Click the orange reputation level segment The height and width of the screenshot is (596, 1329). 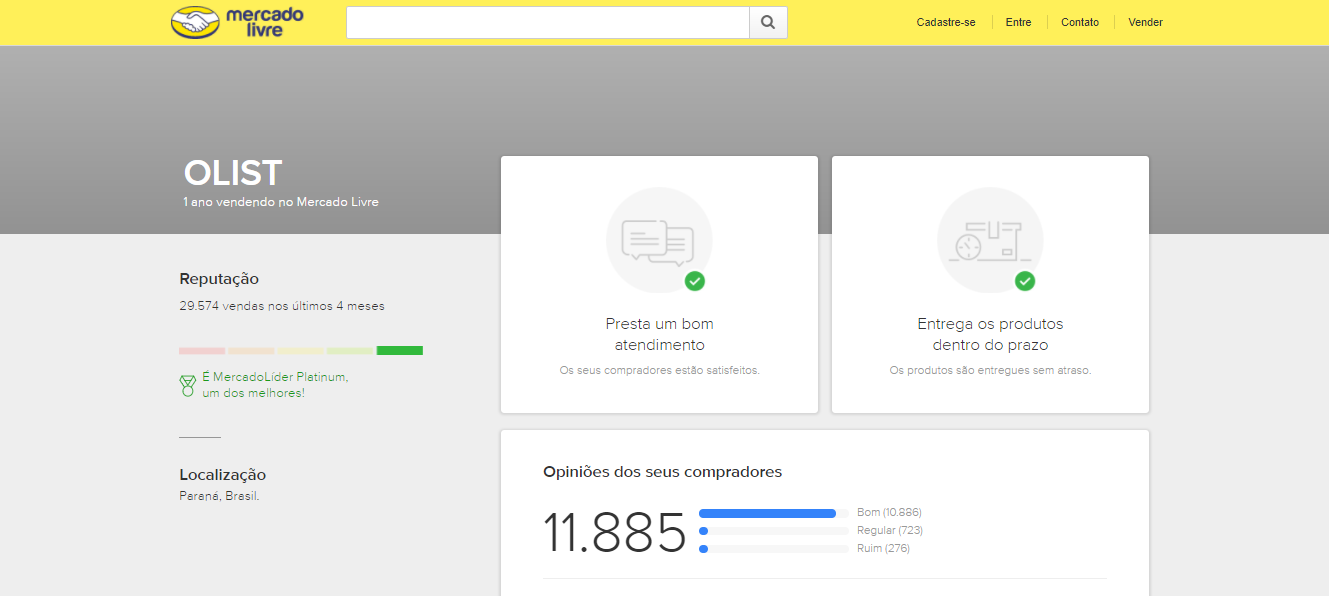(251, 351)
